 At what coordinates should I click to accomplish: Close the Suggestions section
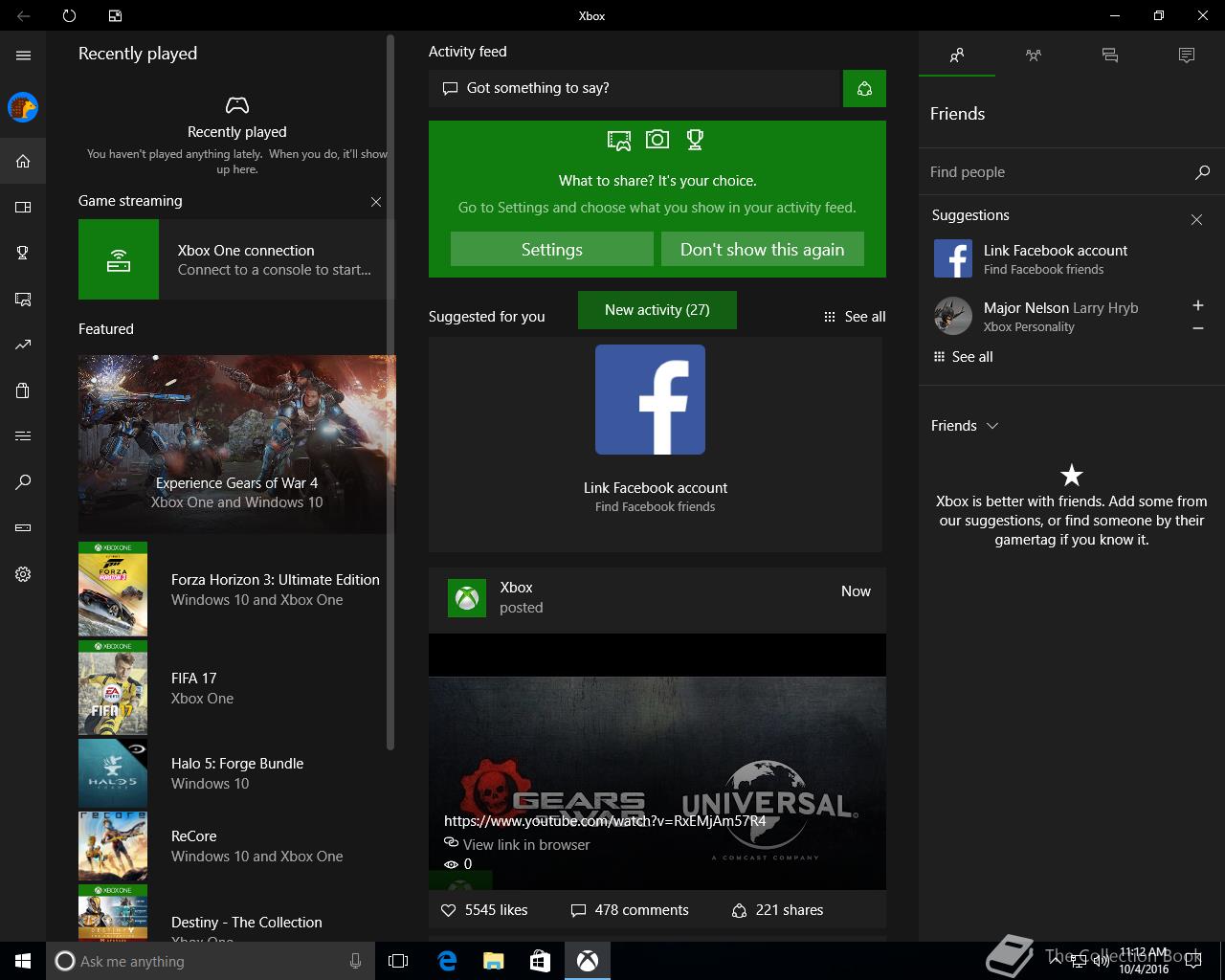tap(1196, 219)
